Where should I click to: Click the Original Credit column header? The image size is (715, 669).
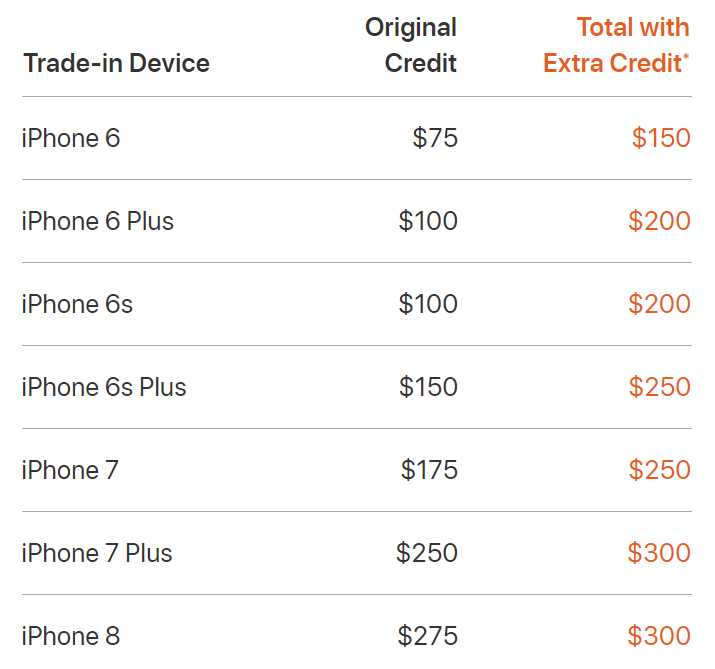(411, 45)
